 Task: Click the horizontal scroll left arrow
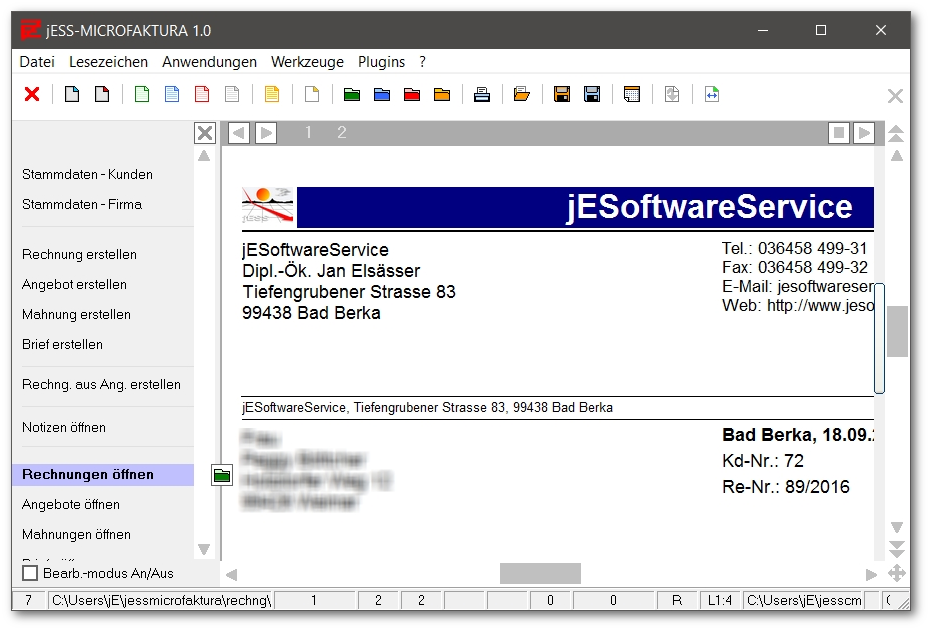coord(231,574)
